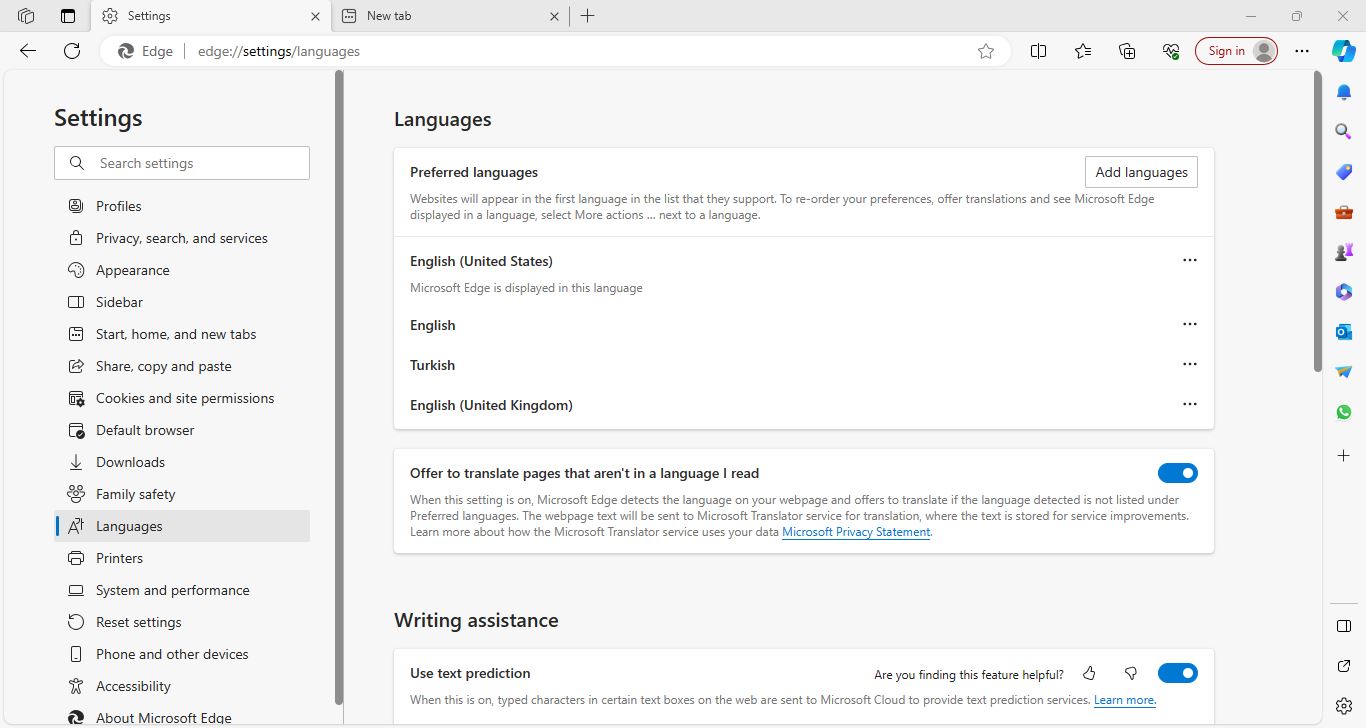Open sidebar layout icon near bottom
The width and height of the screenshot is (1366, 728).
pos(1344,626)
